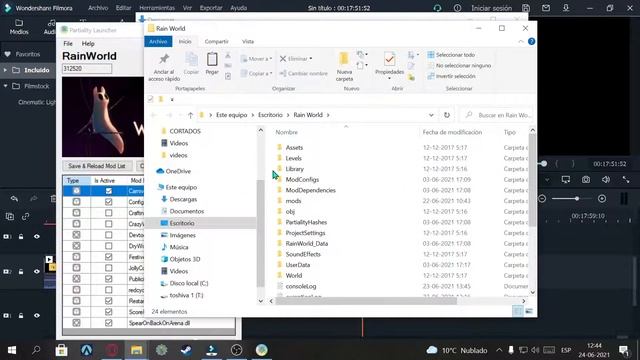Open the Archivo tab in Explorer
The image size is (640, 360).
pos(158,42)
